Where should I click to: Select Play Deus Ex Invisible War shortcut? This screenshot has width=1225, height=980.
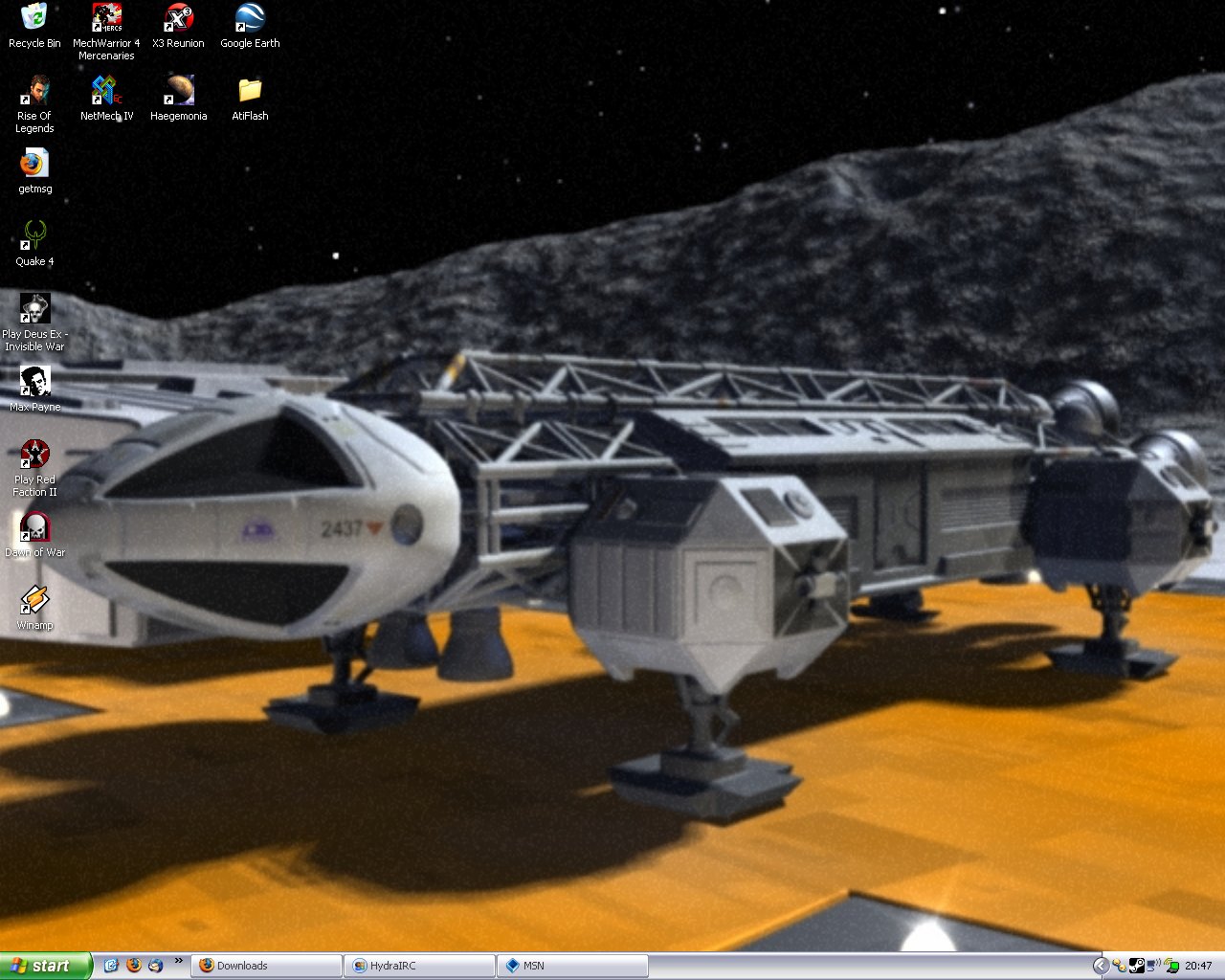pyautogui.click(x=34, y=323)
